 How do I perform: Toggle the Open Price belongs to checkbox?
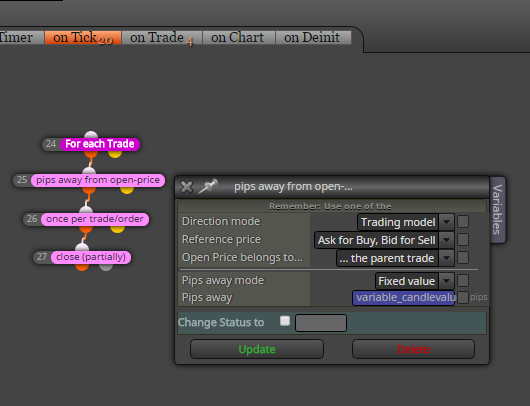463,258
